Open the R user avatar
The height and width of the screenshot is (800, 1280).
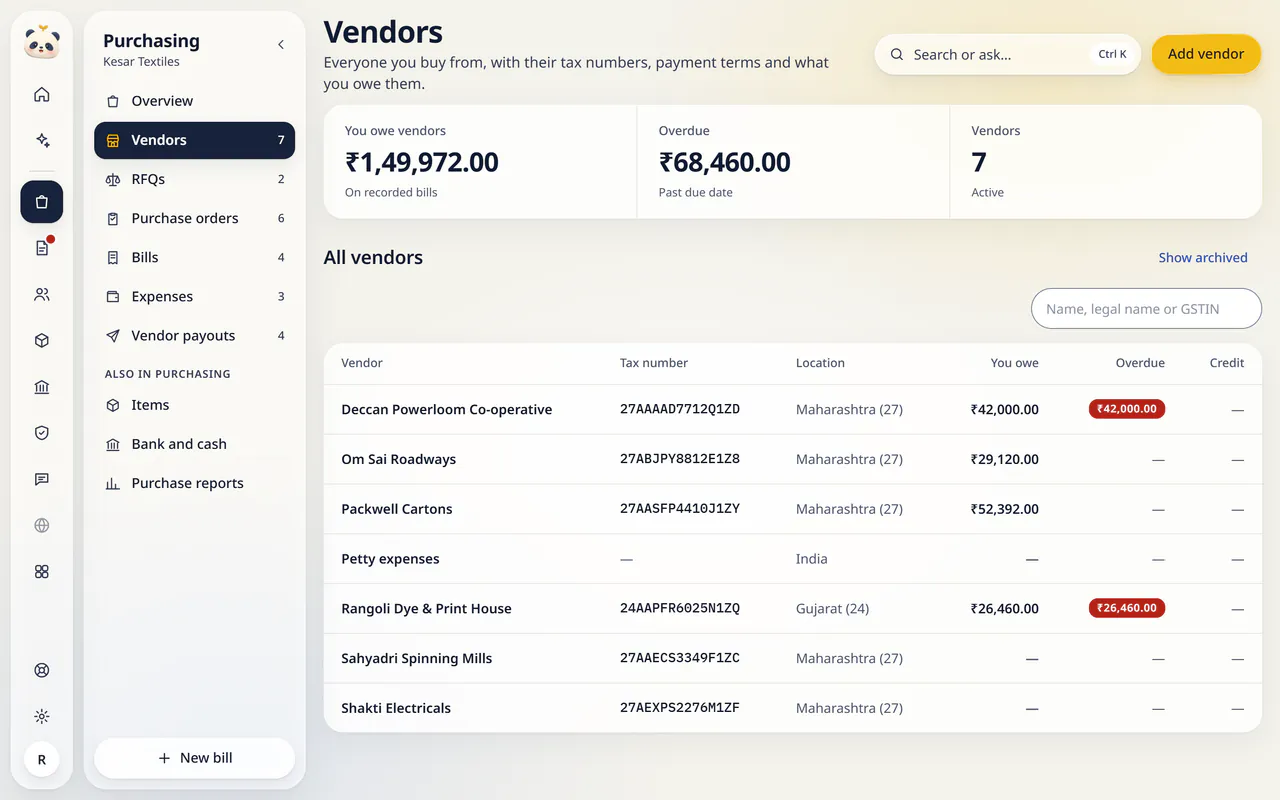pos(42,760)
